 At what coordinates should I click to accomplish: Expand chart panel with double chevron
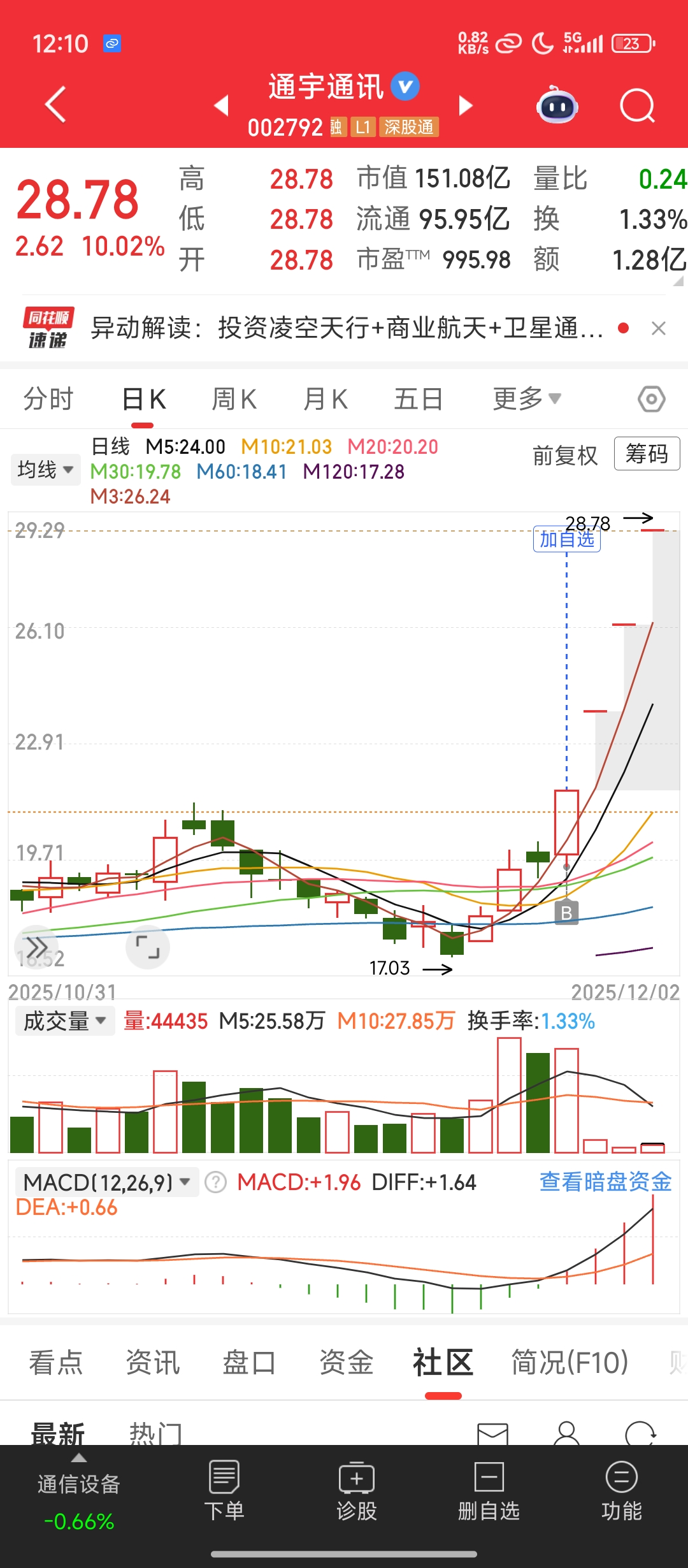[36, 947]
